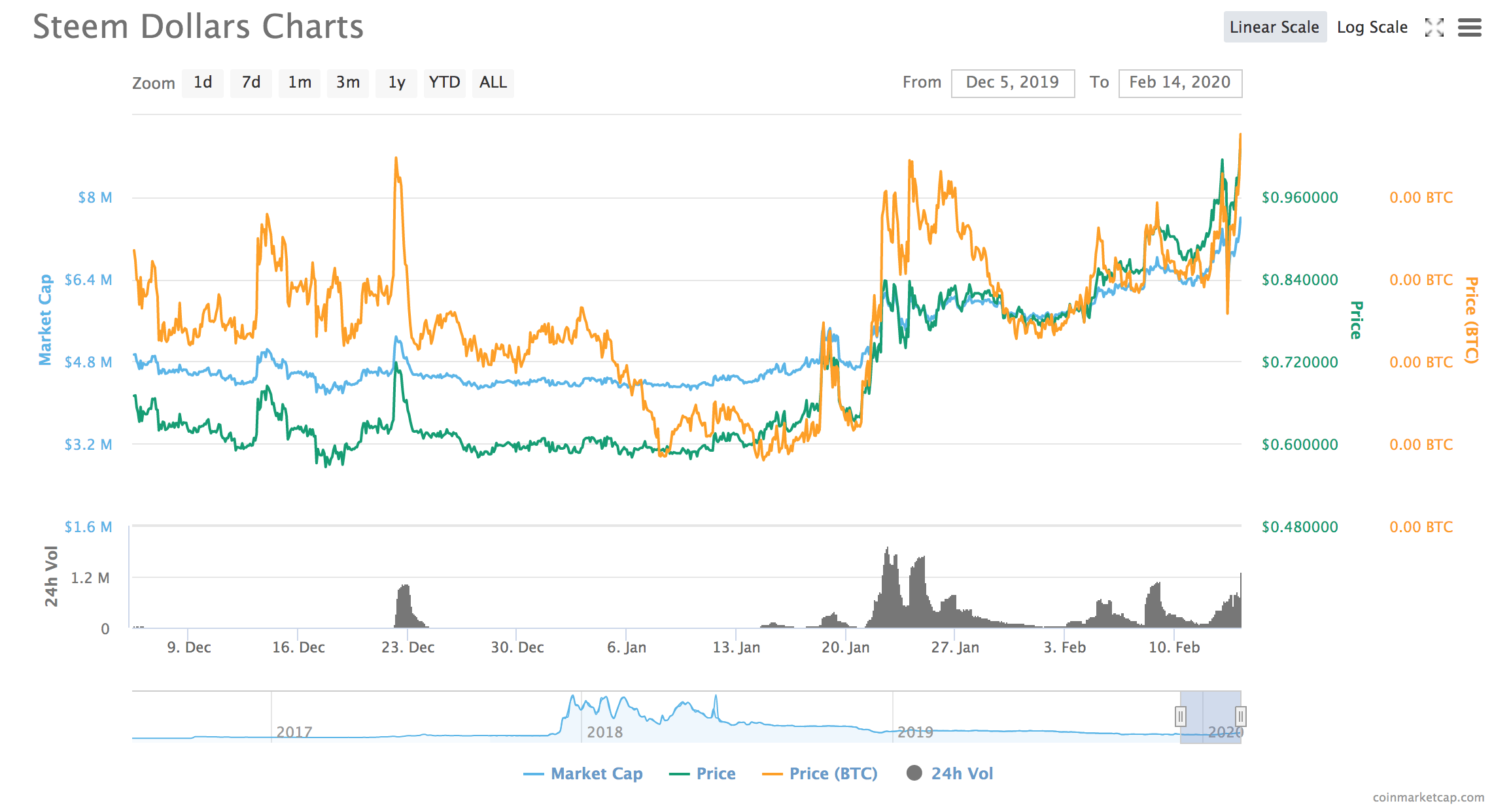Set zoom to 1d
Image resolution: width=1511 pixels, height=812 pixels.
pos(203,82)
